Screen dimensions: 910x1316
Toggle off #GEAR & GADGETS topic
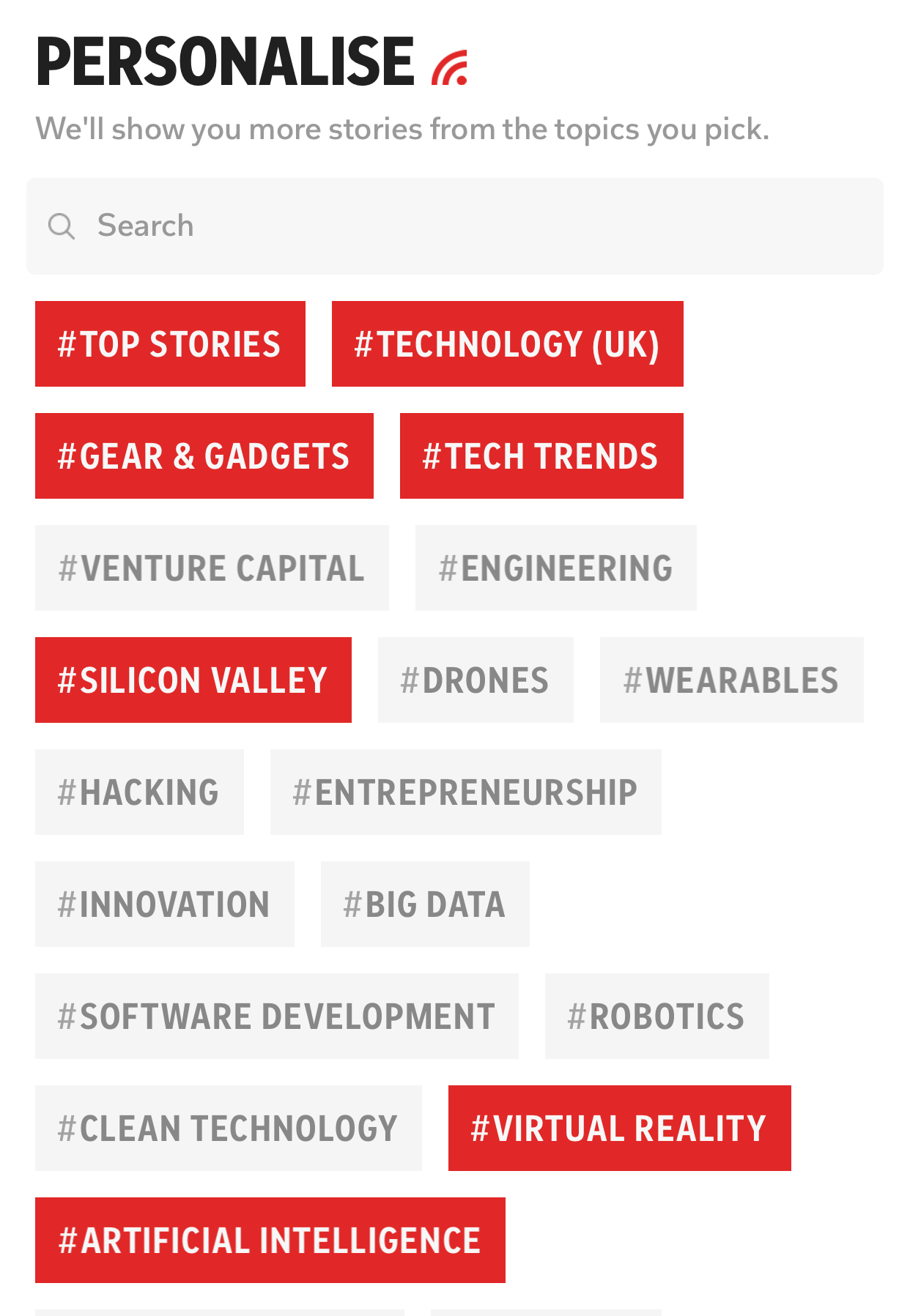(x=204, y=456)
